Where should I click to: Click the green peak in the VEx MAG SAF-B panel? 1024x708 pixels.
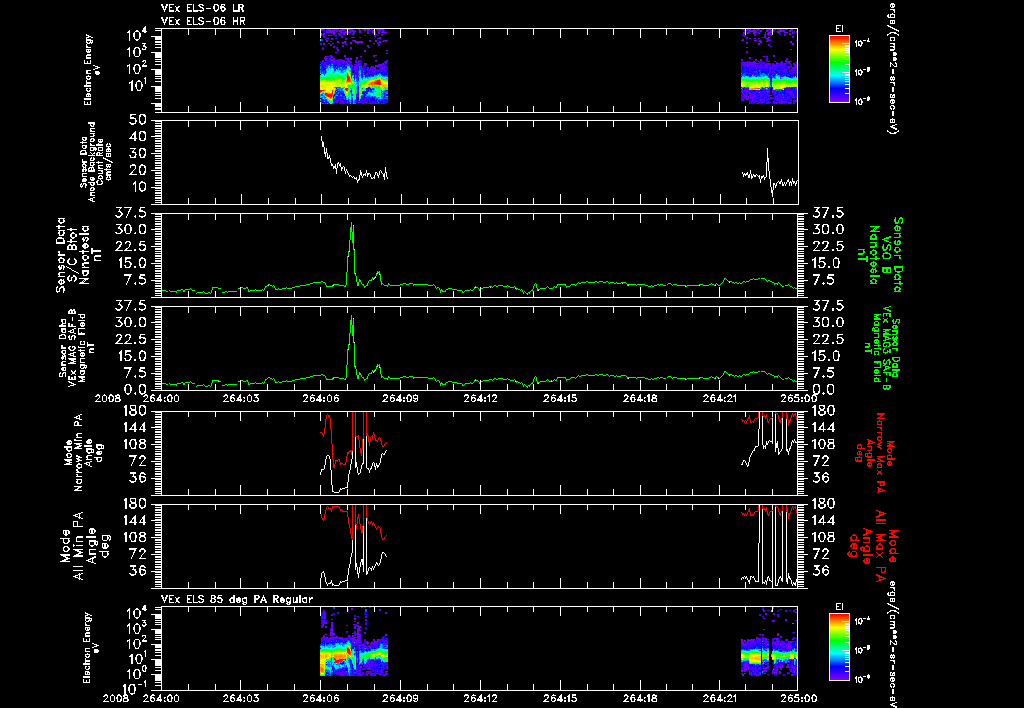pyautogui.click(x=352, y=347)
